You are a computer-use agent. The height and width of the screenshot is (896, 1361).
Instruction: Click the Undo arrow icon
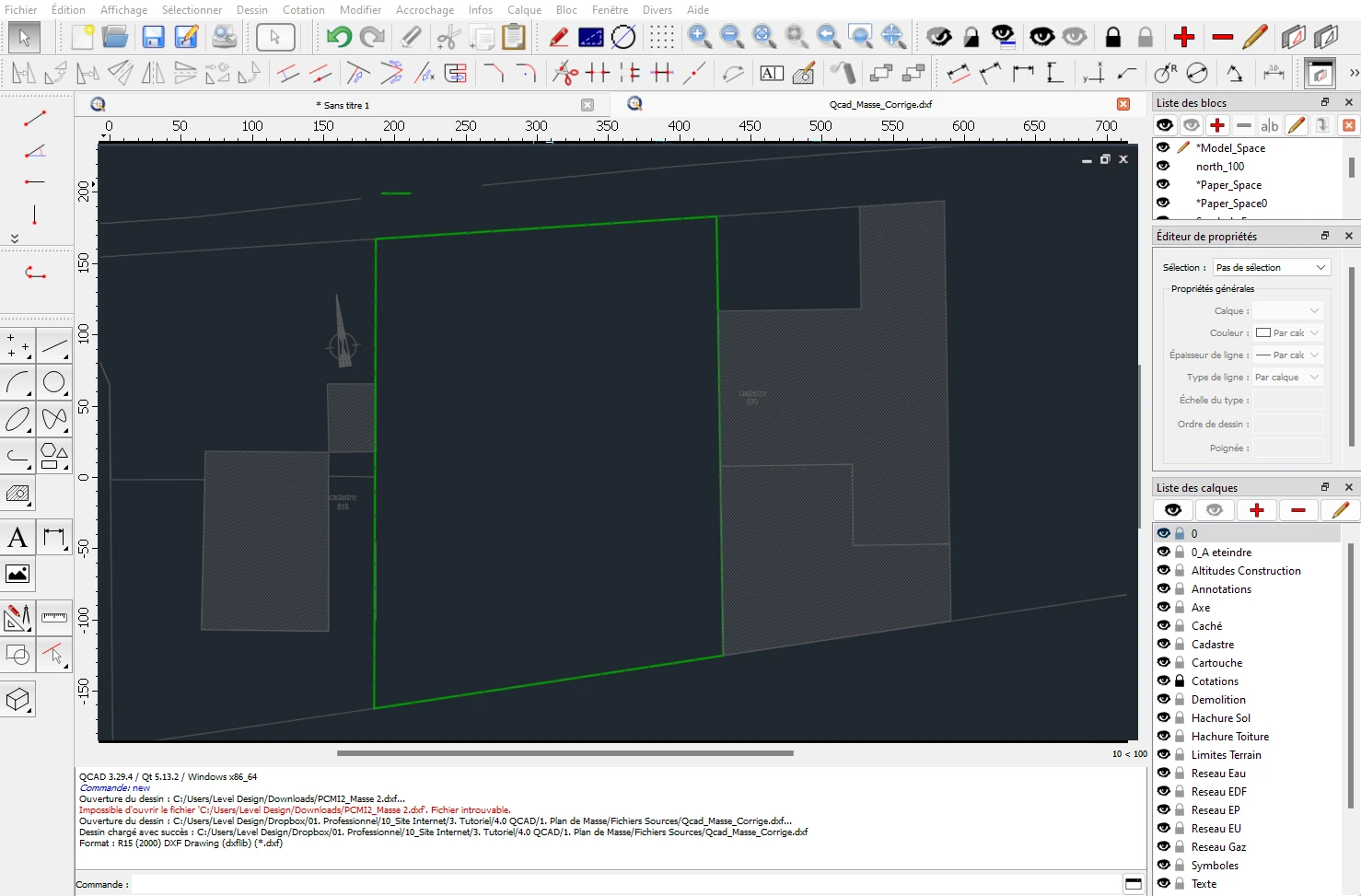(x=339, y=37)
